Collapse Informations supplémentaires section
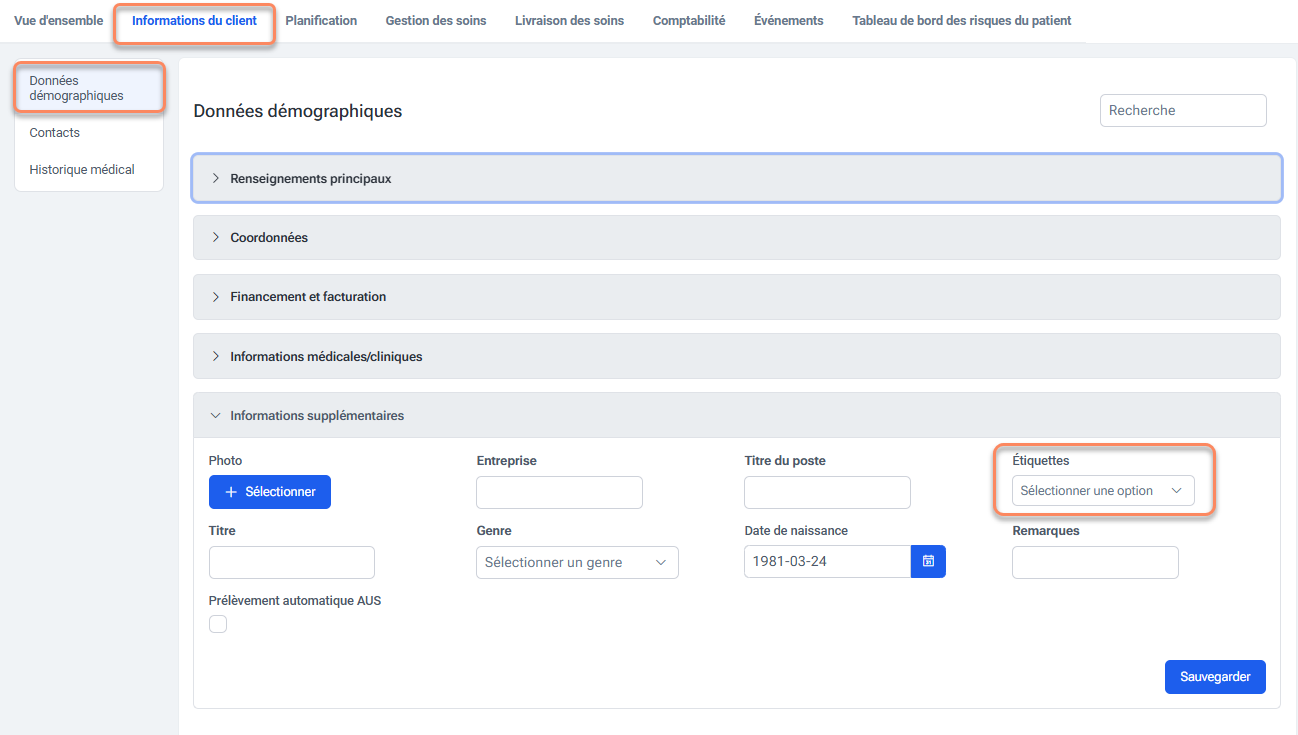 [x=316, y=415]
